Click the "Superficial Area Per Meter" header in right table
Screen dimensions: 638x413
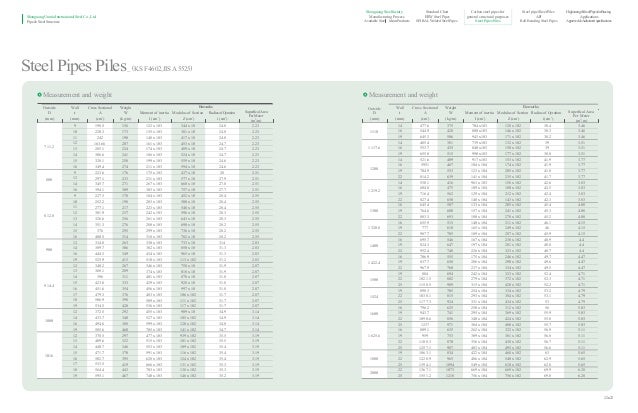pyautogui.click(x=581, y=114)
